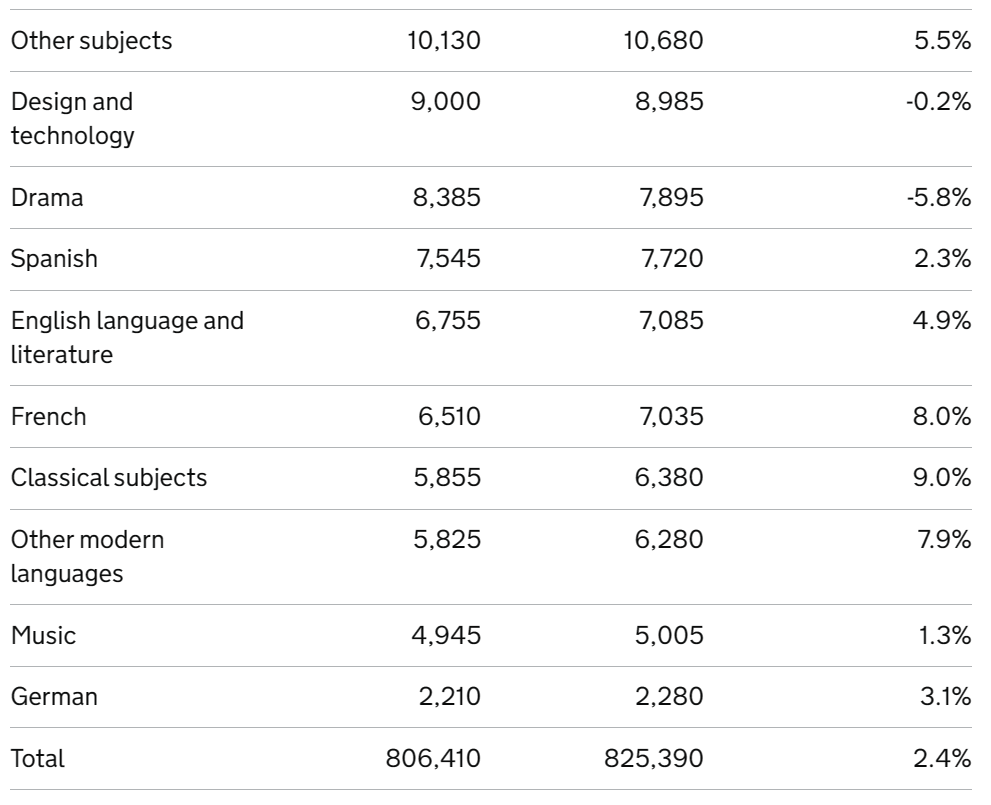Click the "Drama" subject cell
This screenshot has width=991, height=805.
click(47, 198)
